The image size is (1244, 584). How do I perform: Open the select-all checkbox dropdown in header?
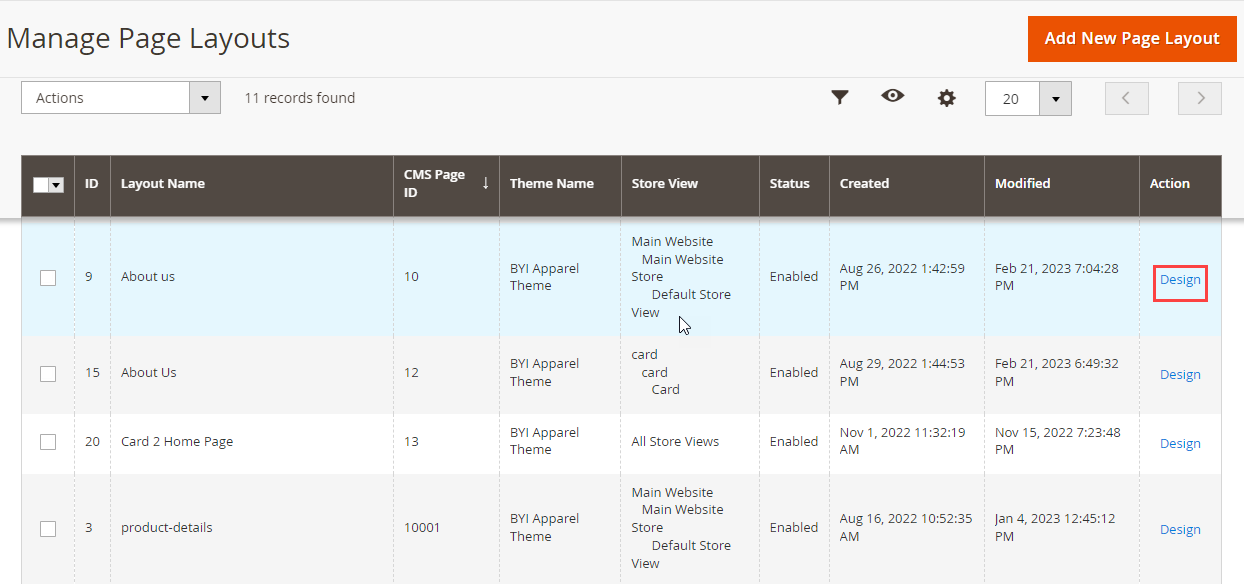click(56, 185)
